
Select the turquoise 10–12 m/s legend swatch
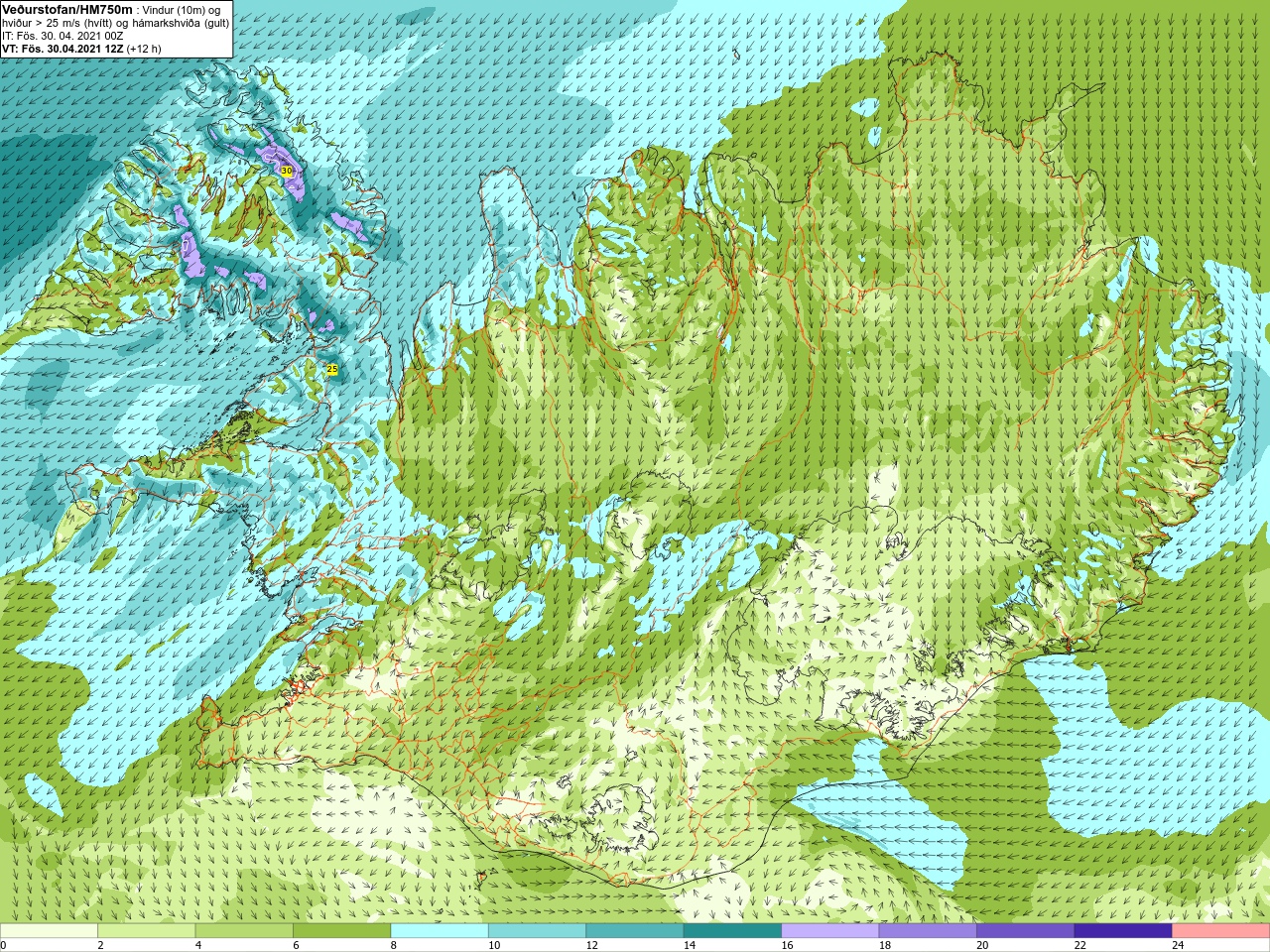[x=537, y=931]
